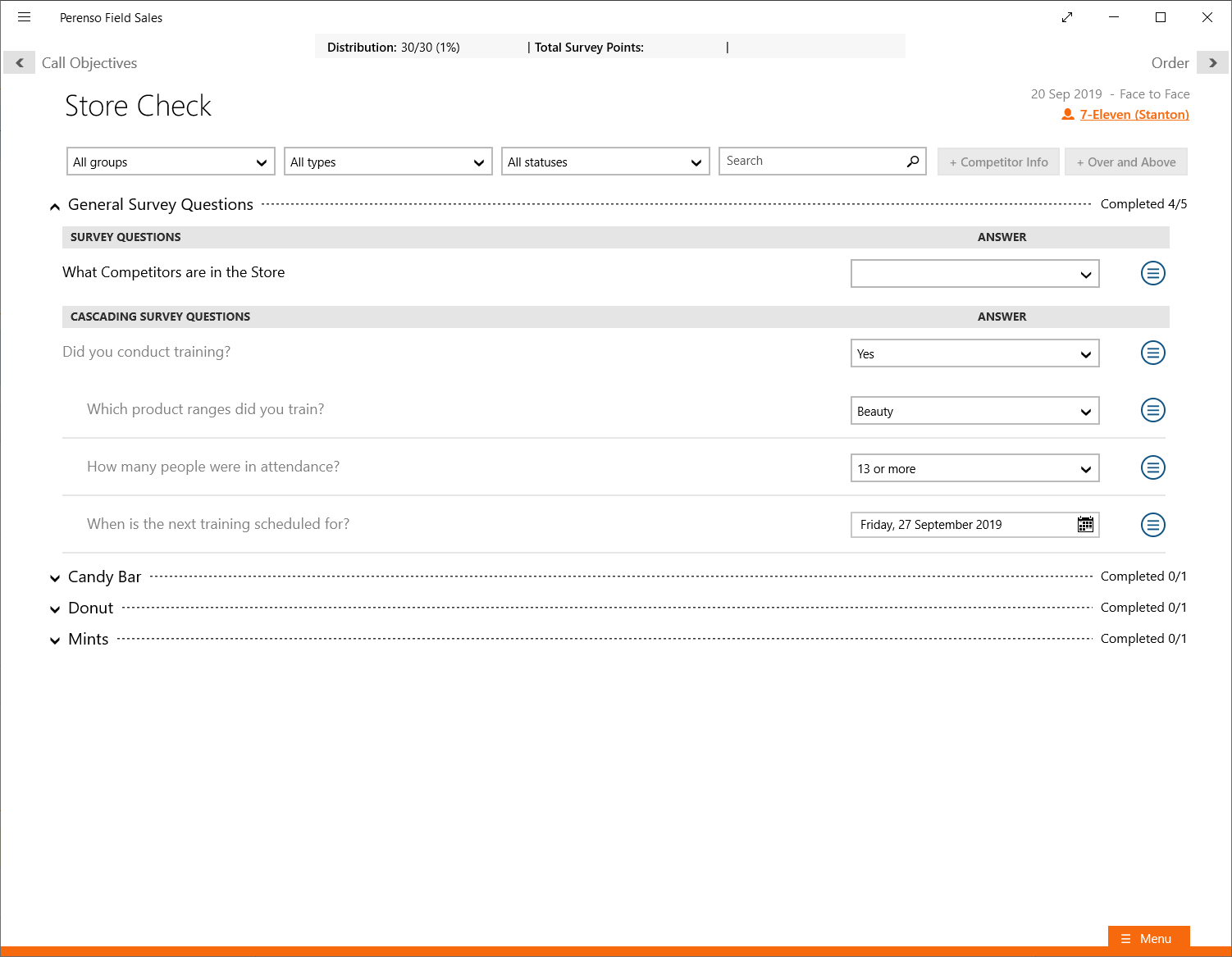
Task: Click the search magnifier icon
Action: (x=913, y=162)
